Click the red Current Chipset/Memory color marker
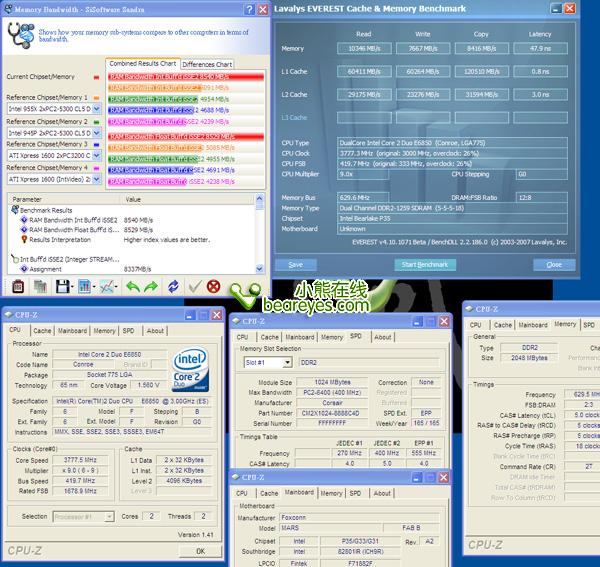The image size is (600, 567). tap(96, 78)
